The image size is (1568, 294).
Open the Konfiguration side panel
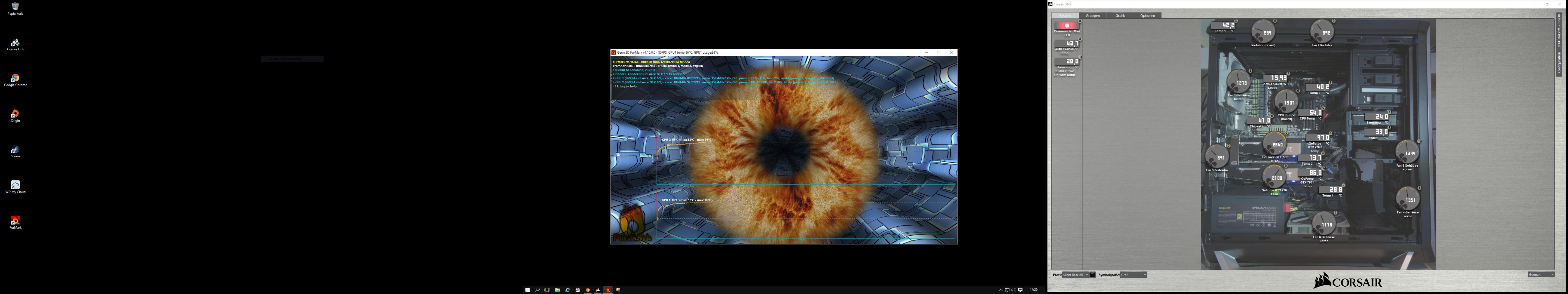(1559, 64)
